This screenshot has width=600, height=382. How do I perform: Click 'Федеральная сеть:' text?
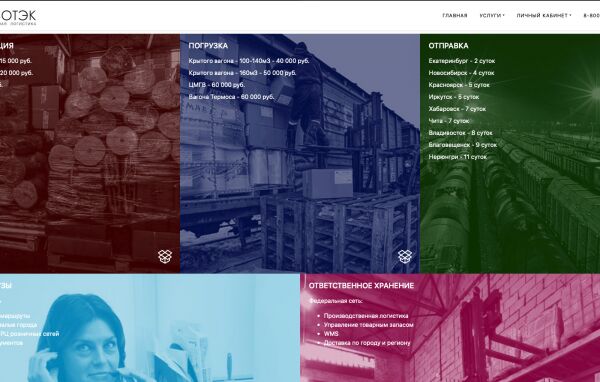[336, 301]
